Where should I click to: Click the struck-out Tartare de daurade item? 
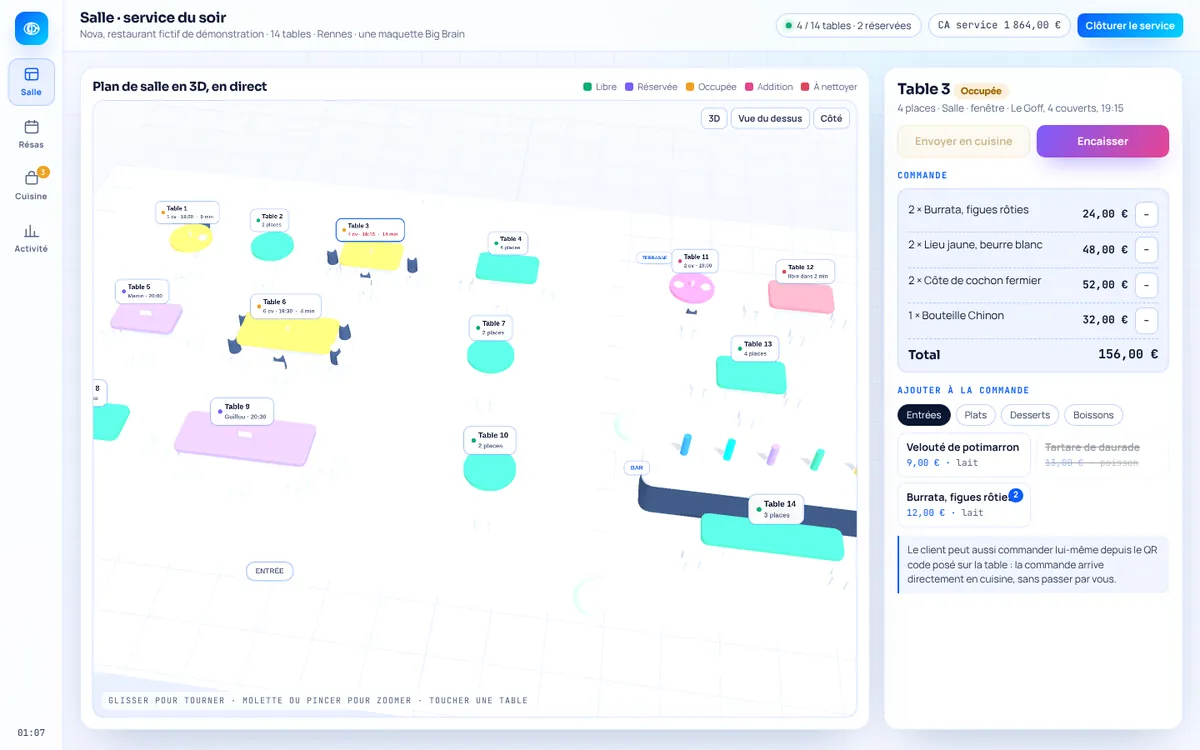tap(1103, 455)
